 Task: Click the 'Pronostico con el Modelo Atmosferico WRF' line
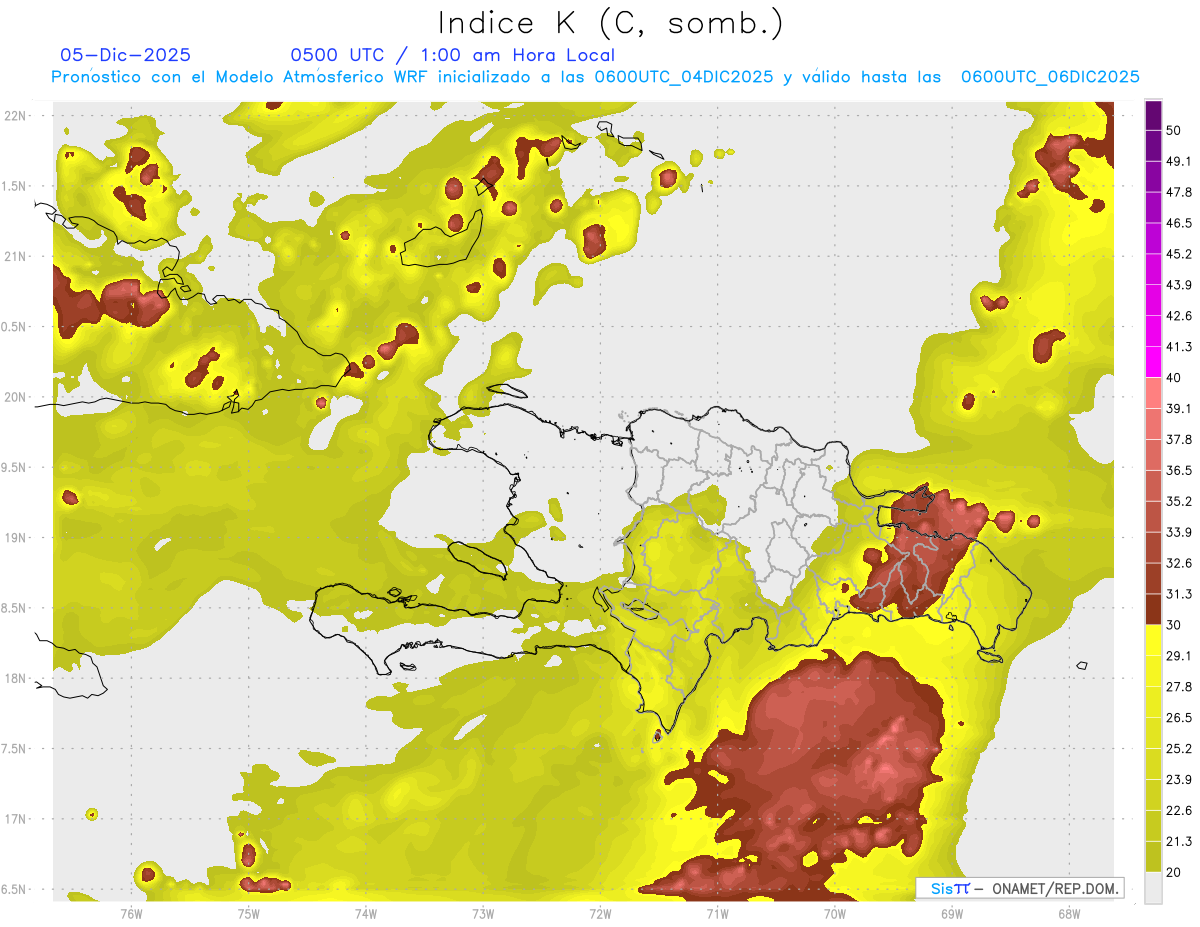(595, 76)
